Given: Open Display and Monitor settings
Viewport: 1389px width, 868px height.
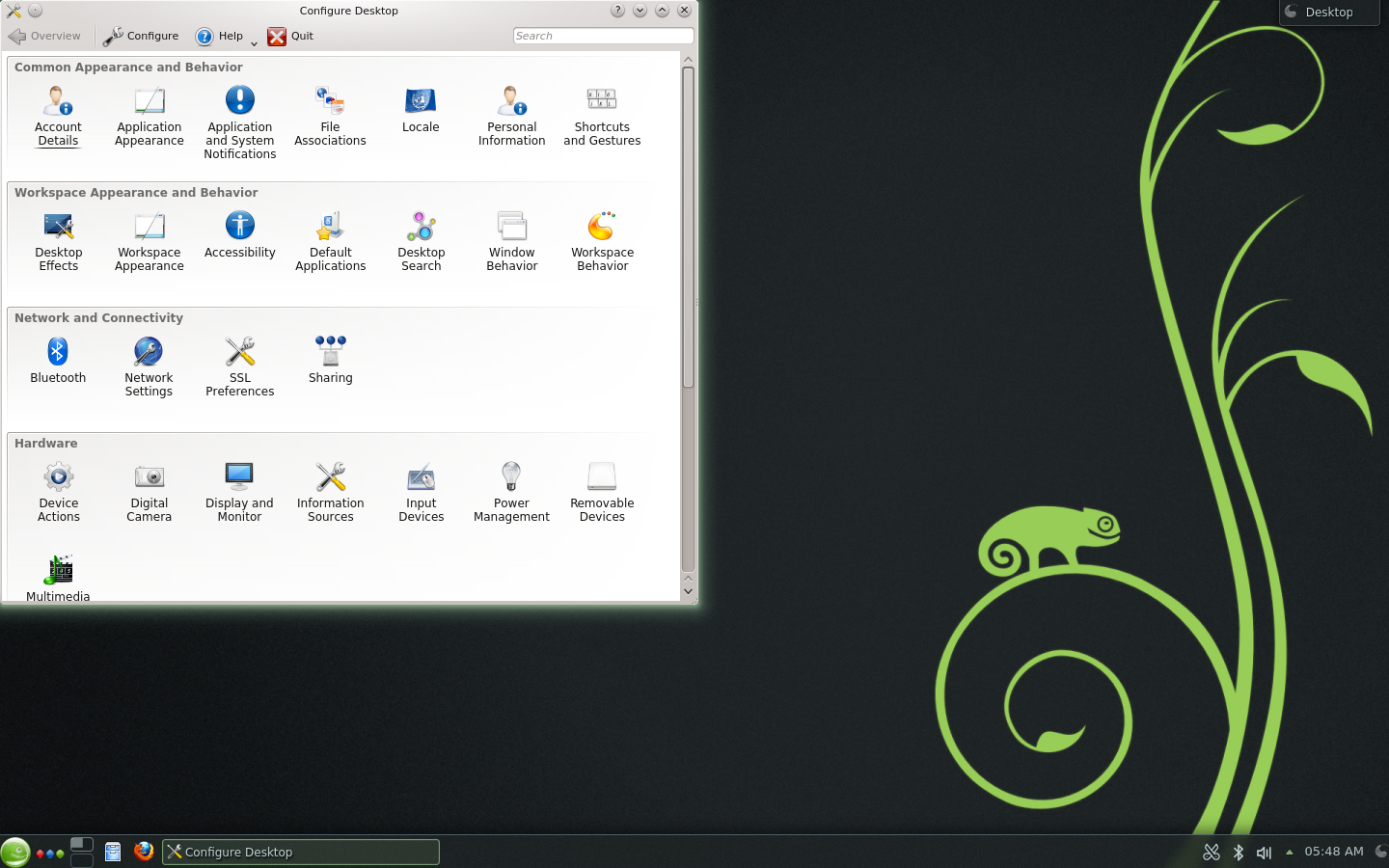Looking at the screenshot, I should [239, 492].
